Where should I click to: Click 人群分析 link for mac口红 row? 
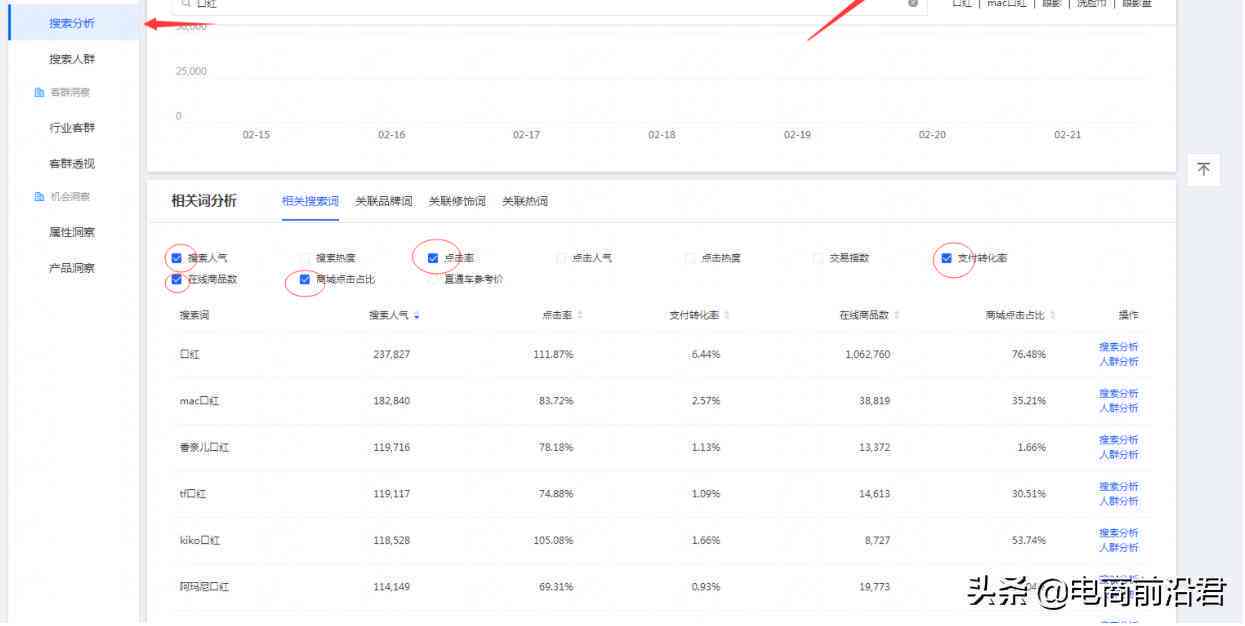tap(1119, 408)
